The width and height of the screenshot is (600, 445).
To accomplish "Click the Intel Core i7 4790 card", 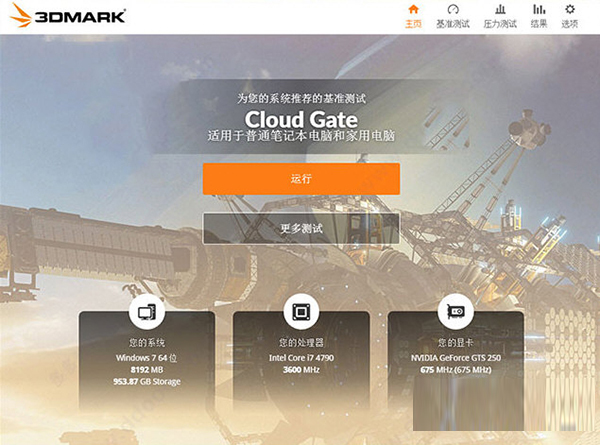I will point(302,360).
